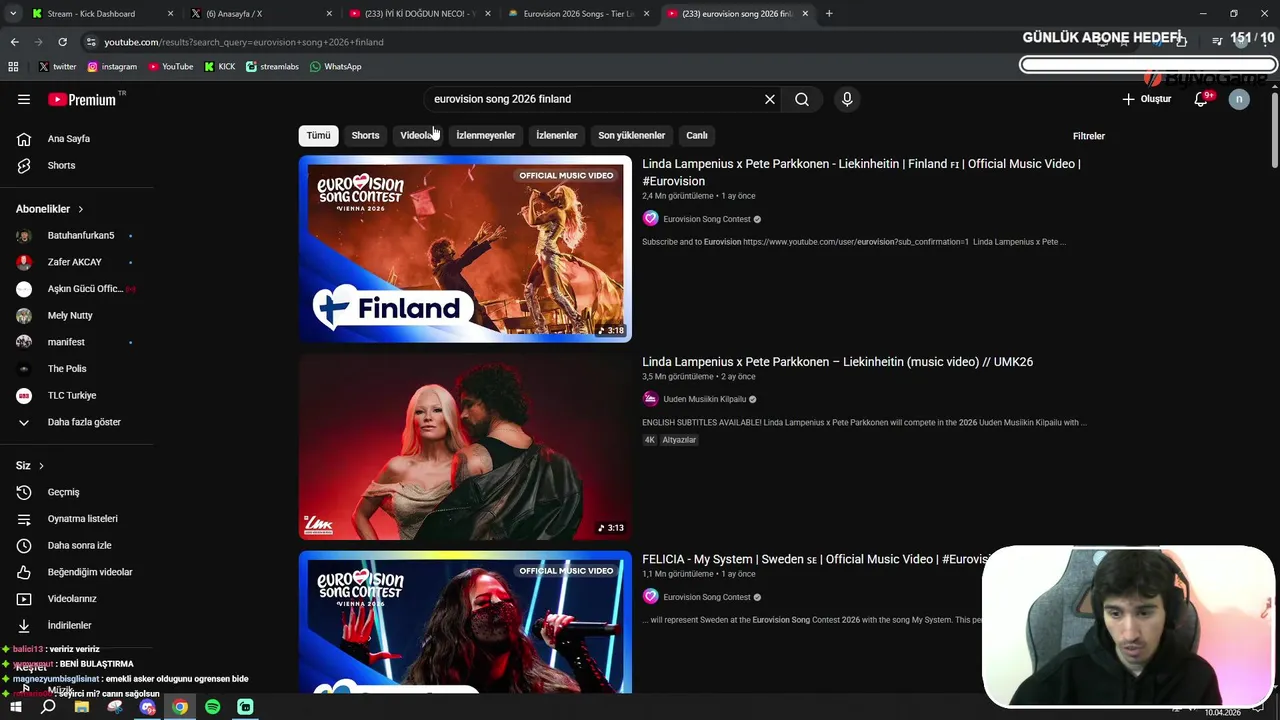Open Daha sonra izle list

(x=77, y=545)
